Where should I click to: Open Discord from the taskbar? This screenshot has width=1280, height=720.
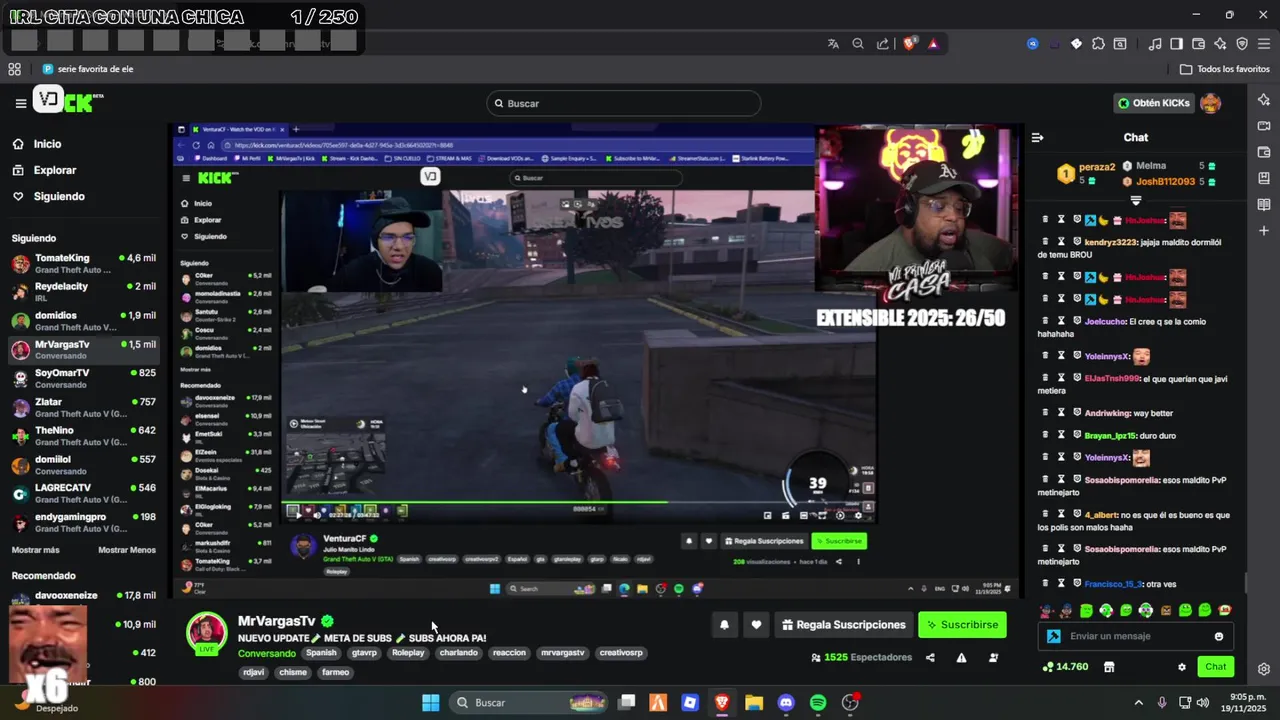pyautogui.click(x=786, y=702)
